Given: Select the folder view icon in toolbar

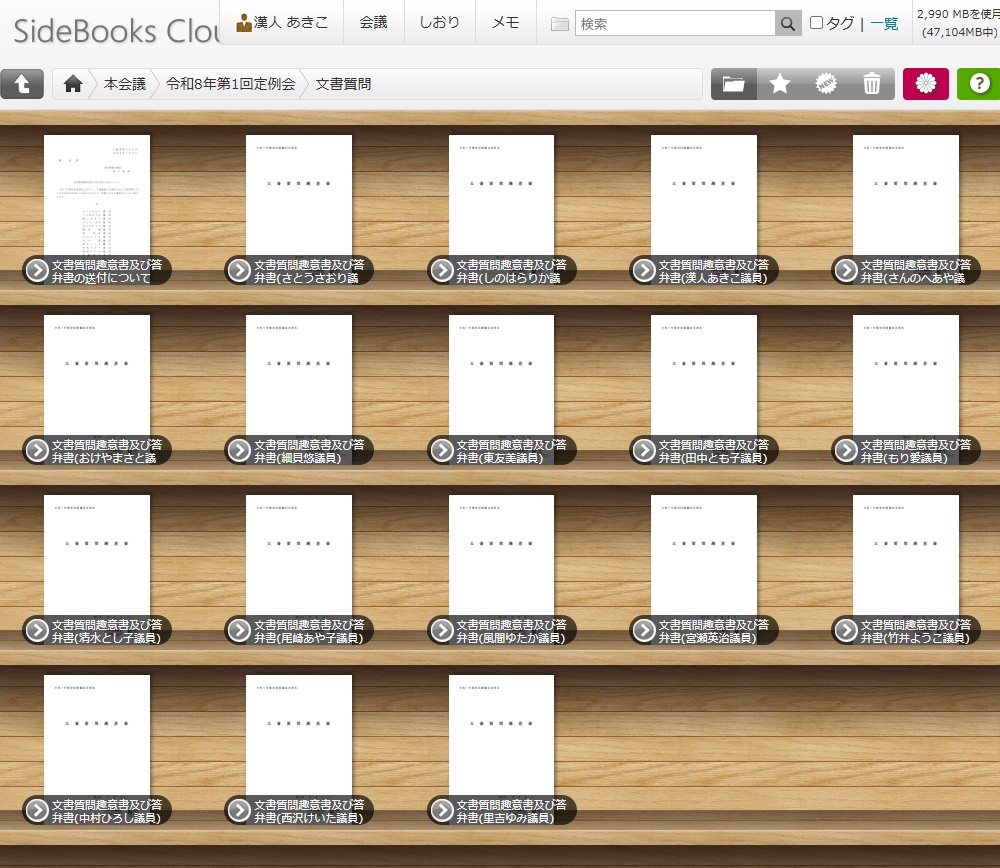Looking at the screenshot, I should coord(734,84).
